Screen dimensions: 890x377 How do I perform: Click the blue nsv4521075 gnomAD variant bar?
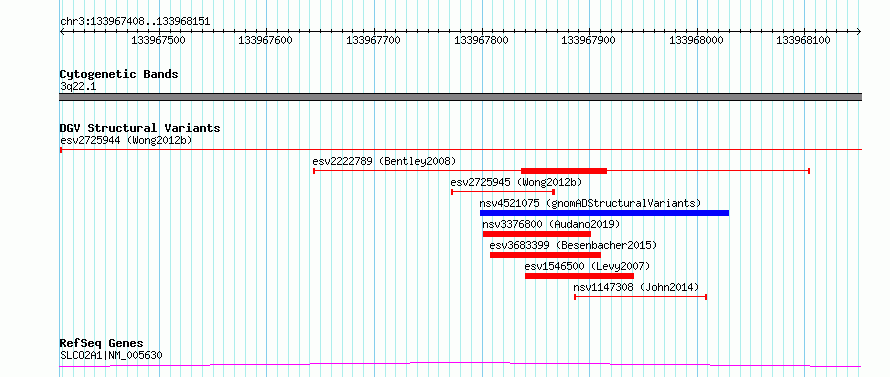click(x=604, y=213)
